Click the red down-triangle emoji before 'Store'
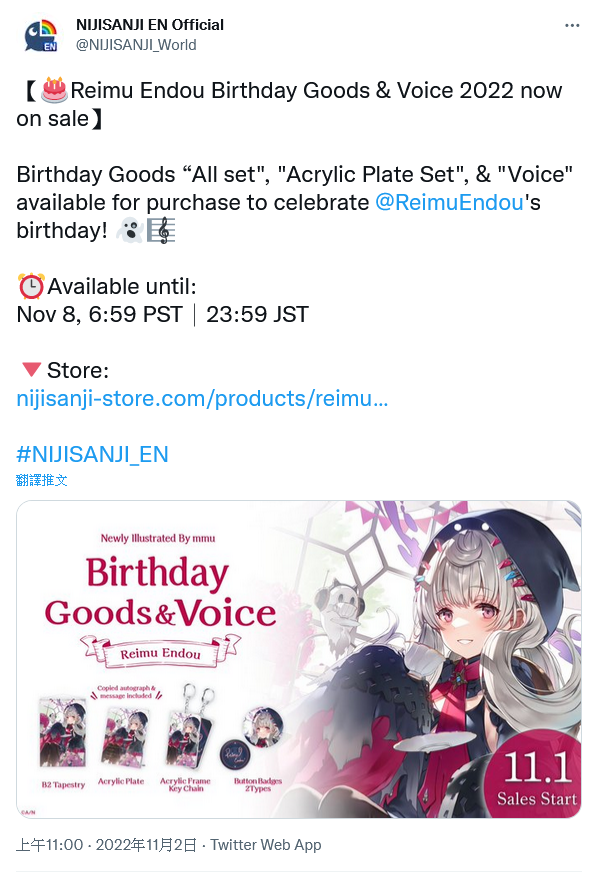The image size is (598, 872). [x=31, y=369]
